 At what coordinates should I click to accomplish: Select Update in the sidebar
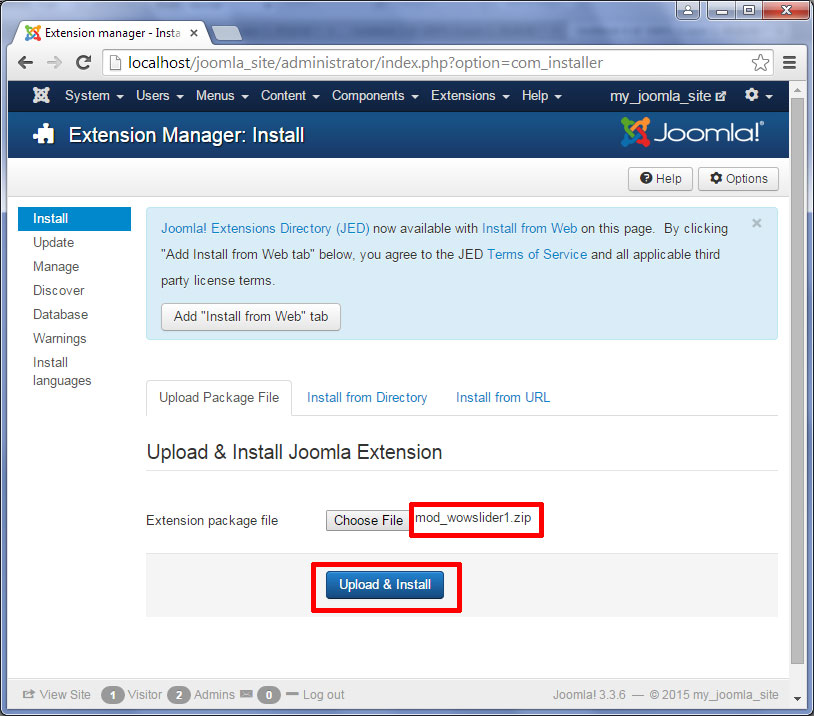(x=53, y=242)
